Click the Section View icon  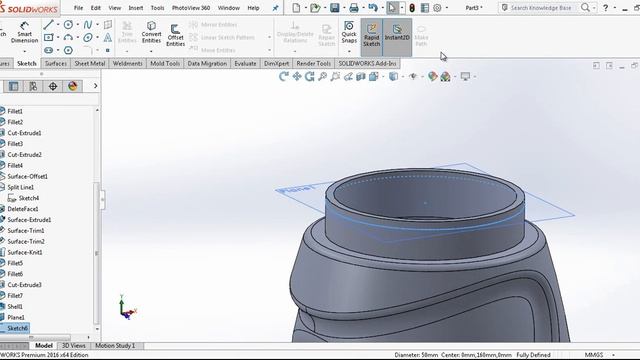[x=361, y=76]
